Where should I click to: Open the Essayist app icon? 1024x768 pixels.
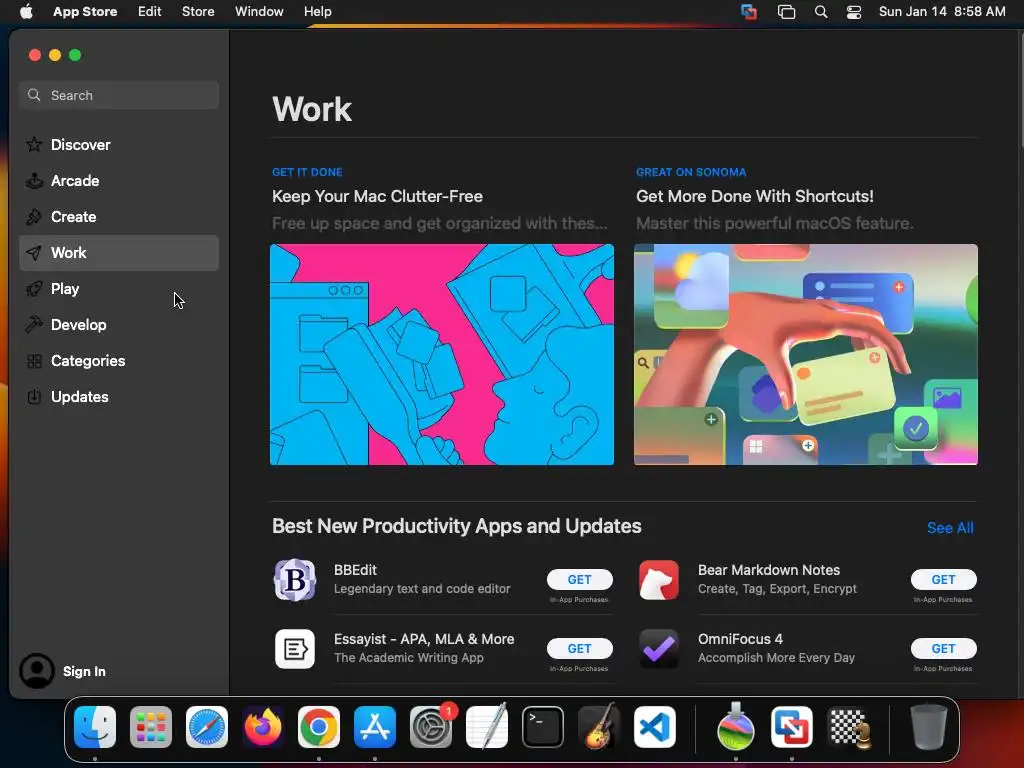coord(295,649)
